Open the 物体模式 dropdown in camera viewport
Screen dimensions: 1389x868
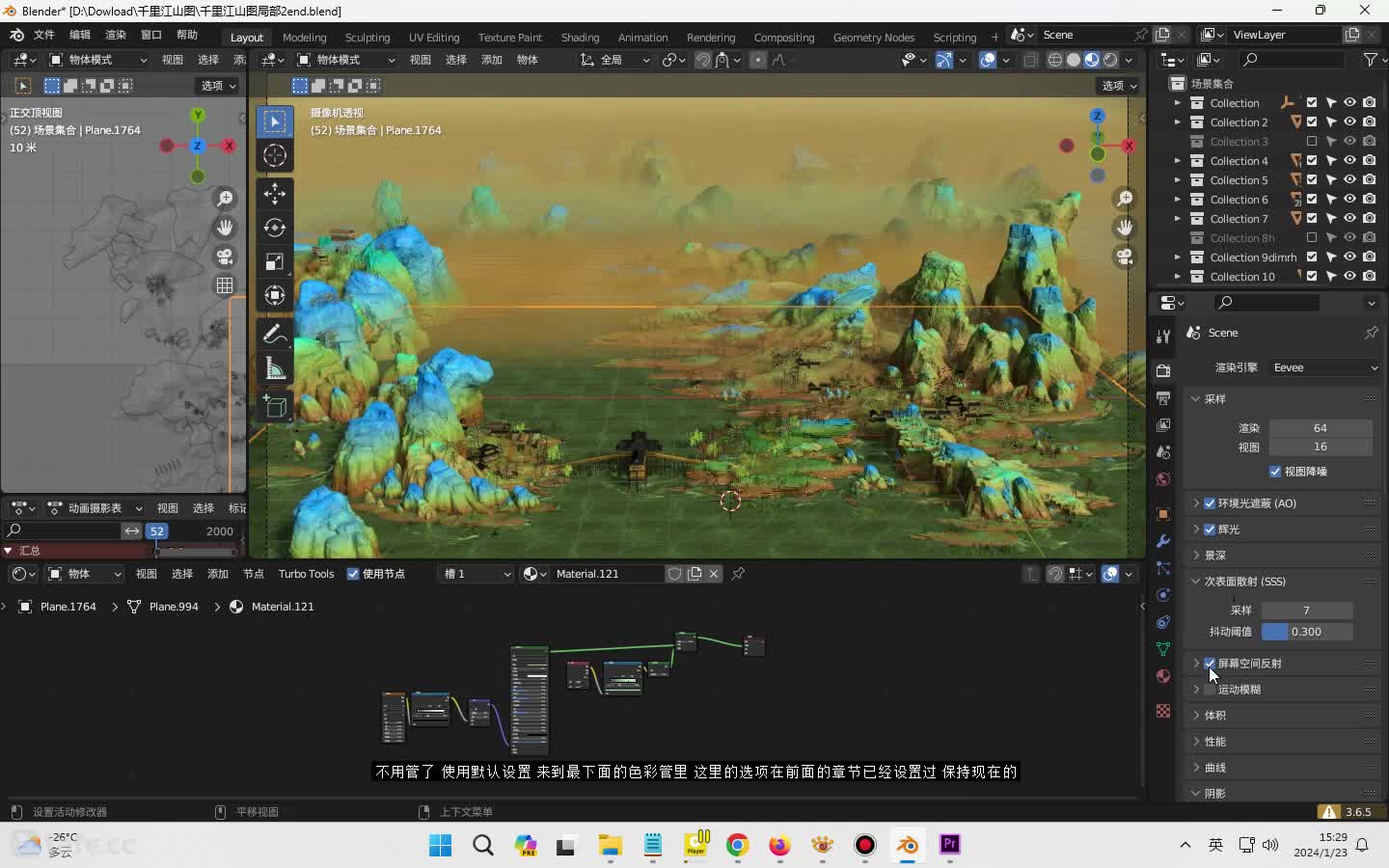[x=345, y=60]
